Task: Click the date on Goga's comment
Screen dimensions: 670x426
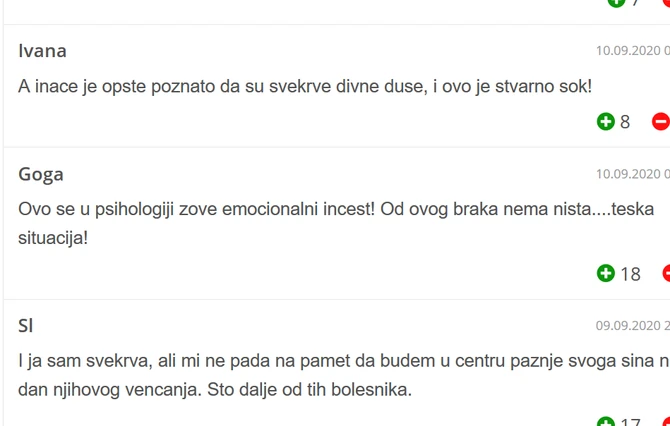Action: [632, 174]
